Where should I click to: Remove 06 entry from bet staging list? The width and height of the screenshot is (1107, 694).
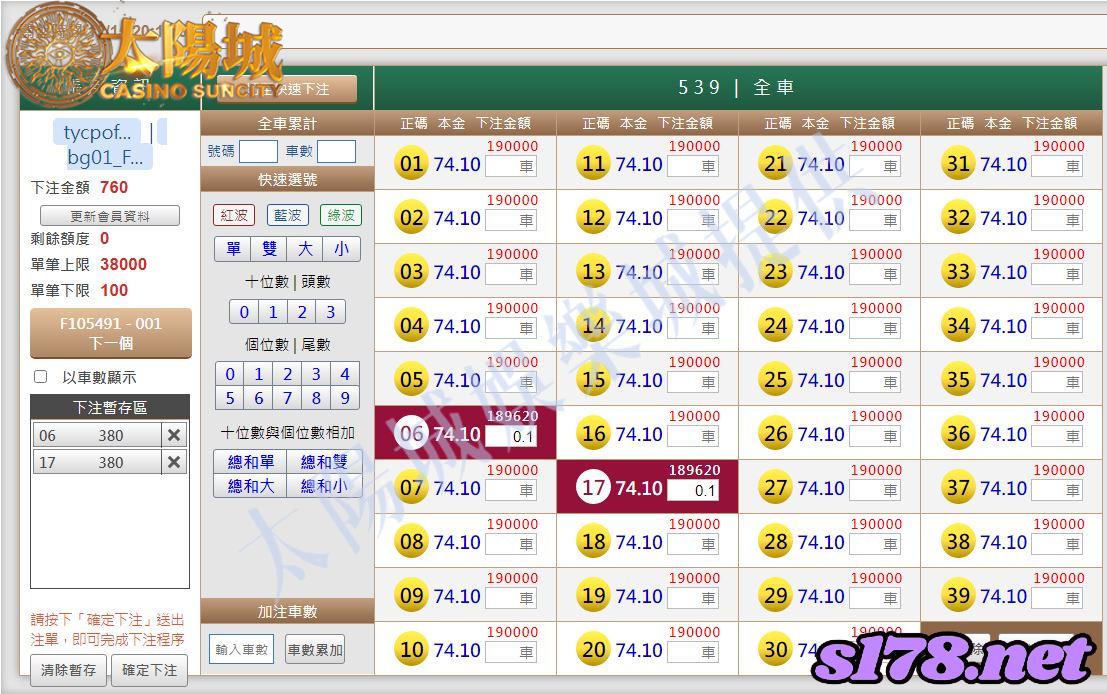pyautogui.click(x=174, y=436)
